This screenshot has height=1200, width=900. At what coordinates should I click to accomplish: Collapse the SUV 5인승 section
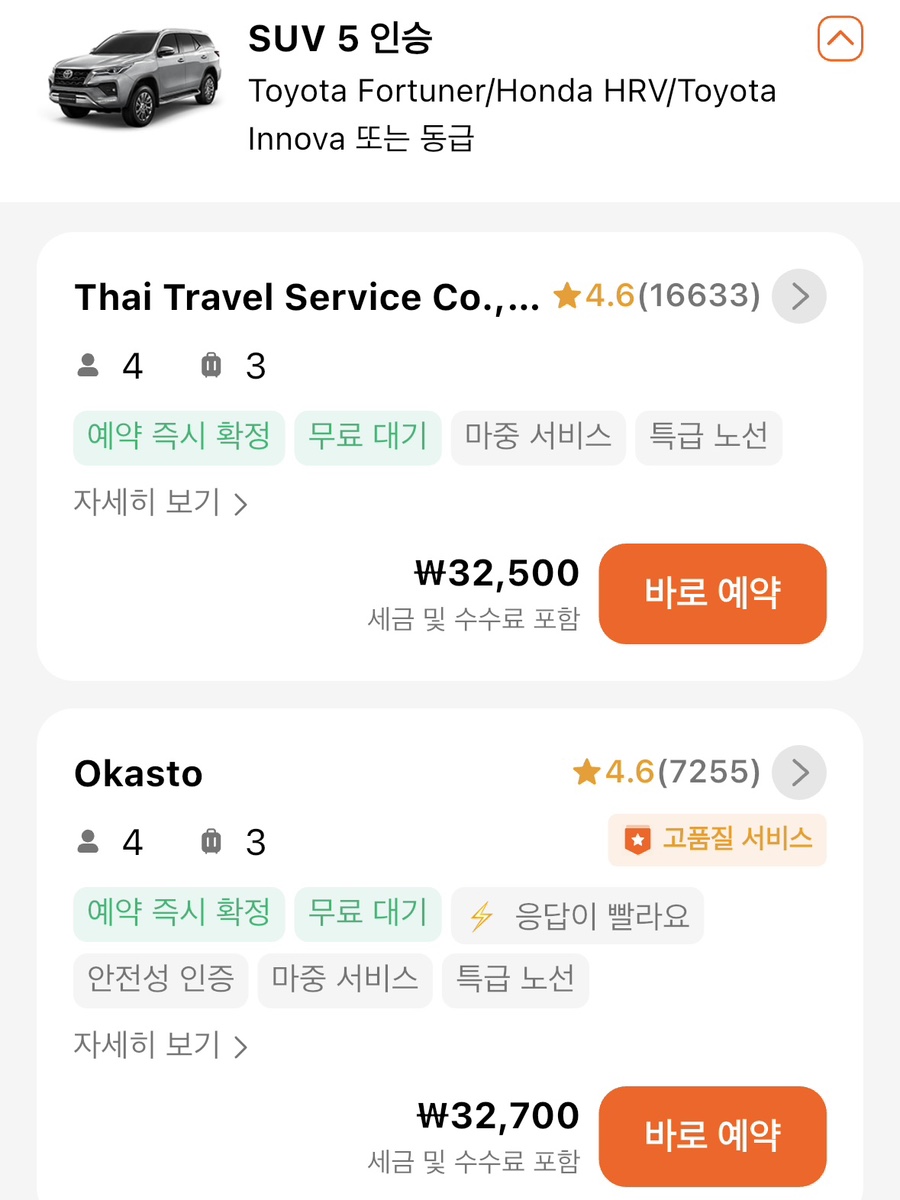coord(840,40)
